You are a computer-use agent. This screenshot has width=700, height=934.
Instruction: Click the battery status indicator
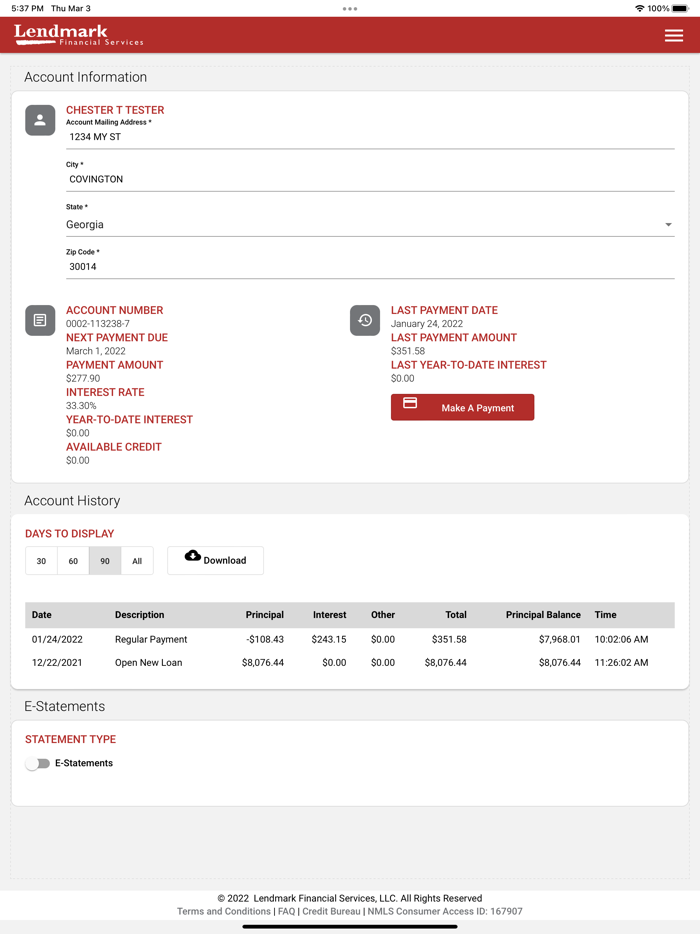[681, 8]
